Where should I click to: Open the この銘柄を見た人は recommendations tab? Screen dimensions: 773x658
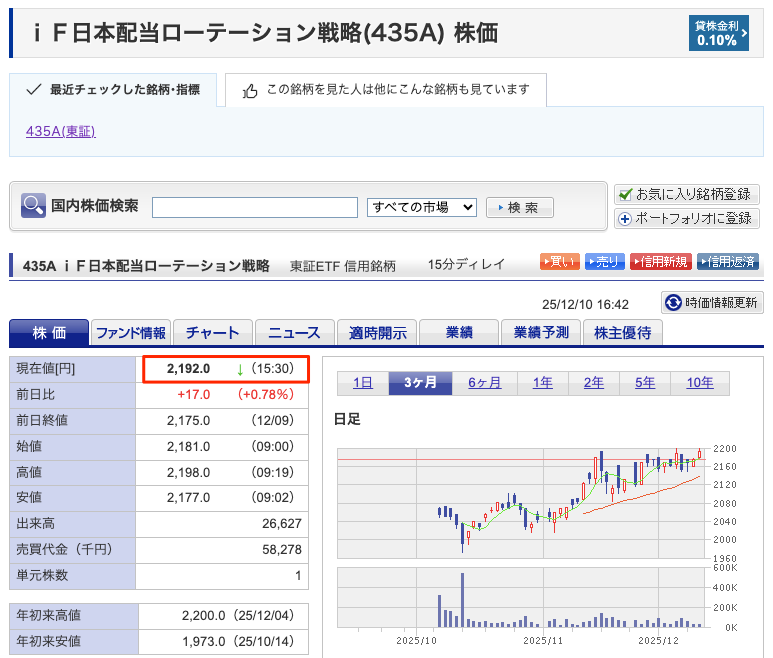point(385,90)
